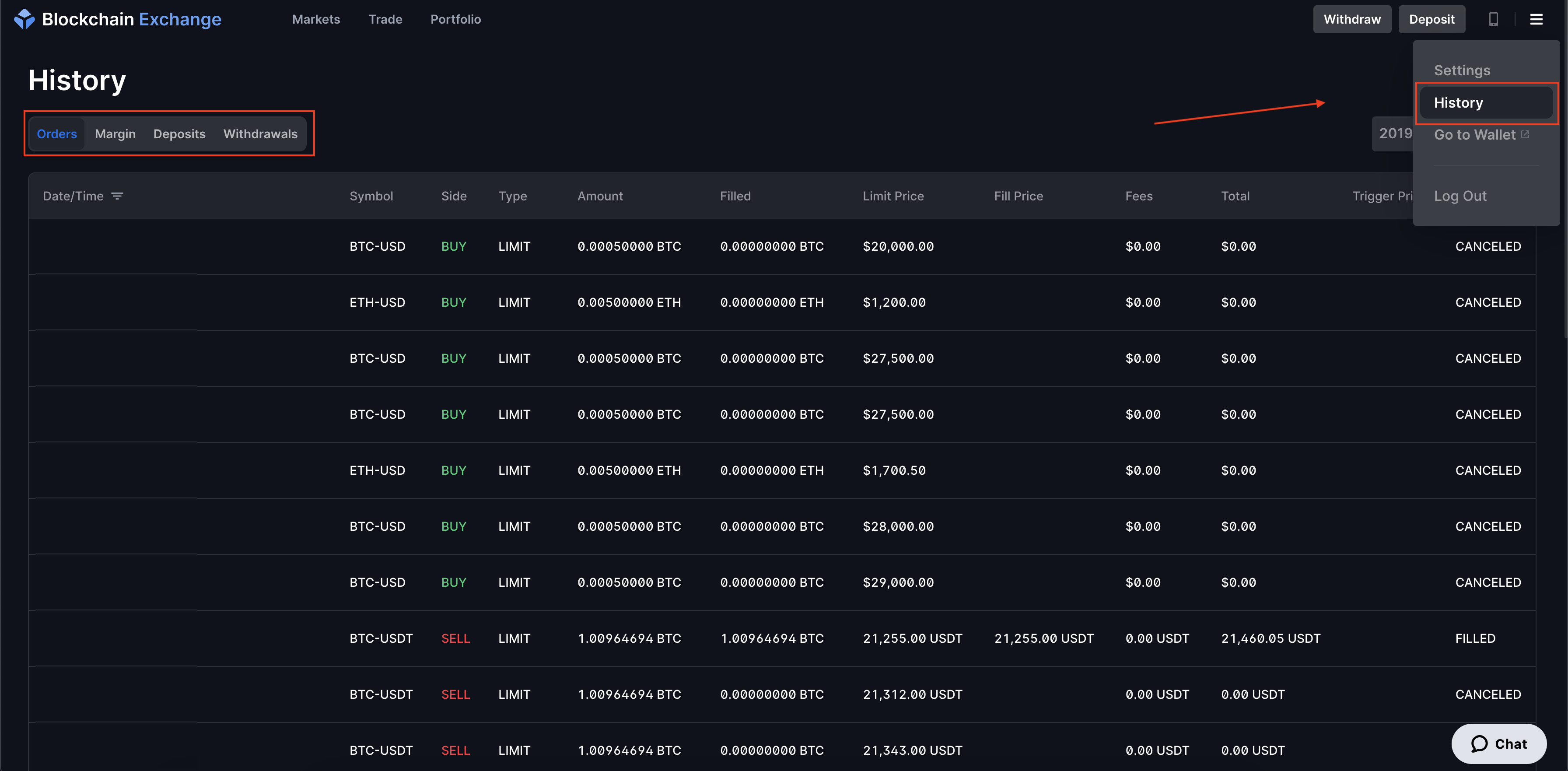Open the Portfolio page
Viewport: 1568px width, 771px height.
[x=455, y=20]
